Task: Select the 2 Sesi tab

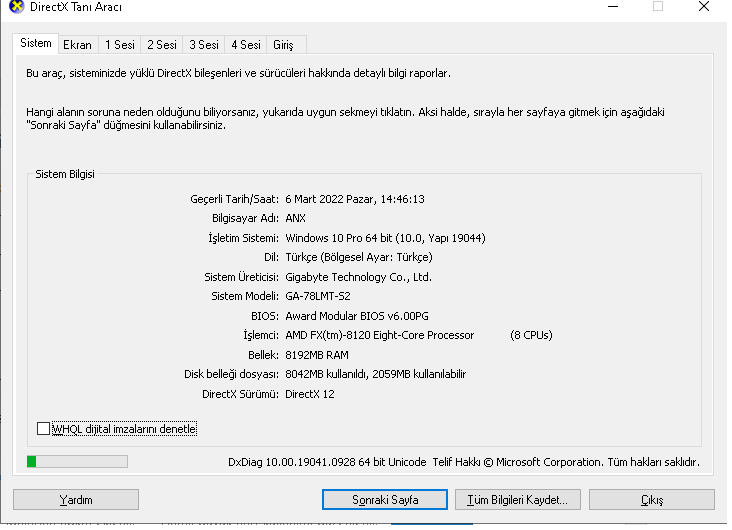Action: 162,45
